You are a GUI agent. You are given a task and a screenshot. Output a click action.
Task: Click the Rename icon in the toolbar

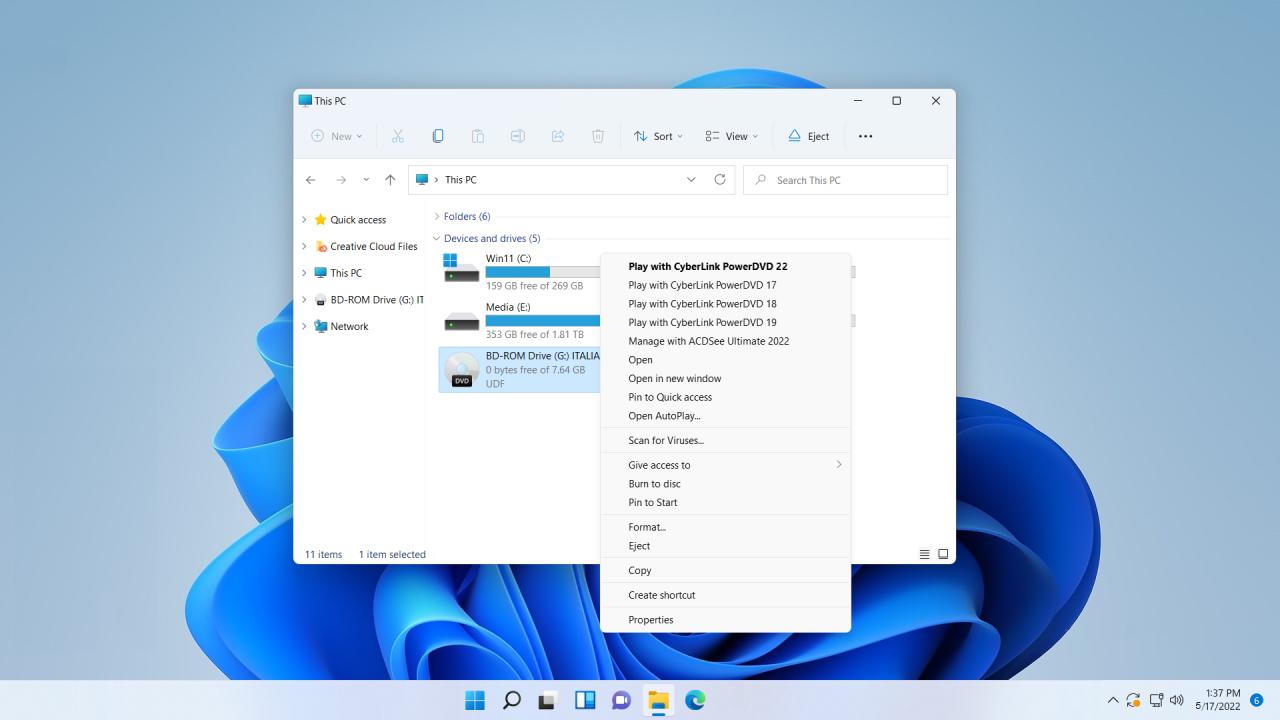tap(518, 135)
